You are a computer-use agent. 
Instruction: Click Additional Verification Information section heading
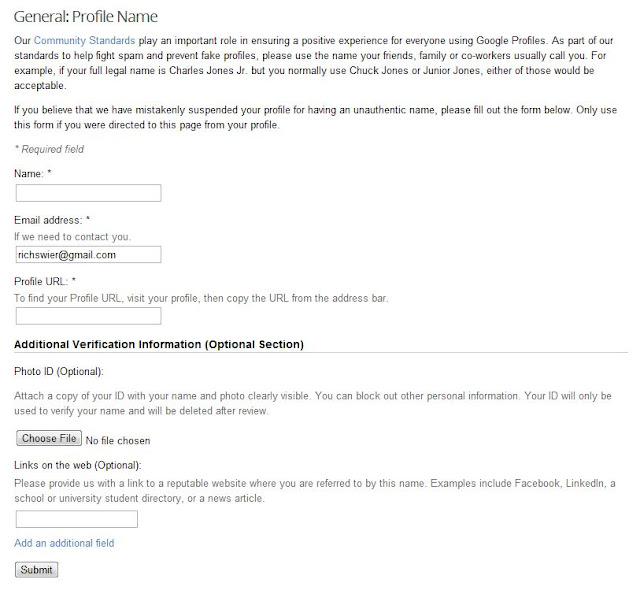(158, 344)
